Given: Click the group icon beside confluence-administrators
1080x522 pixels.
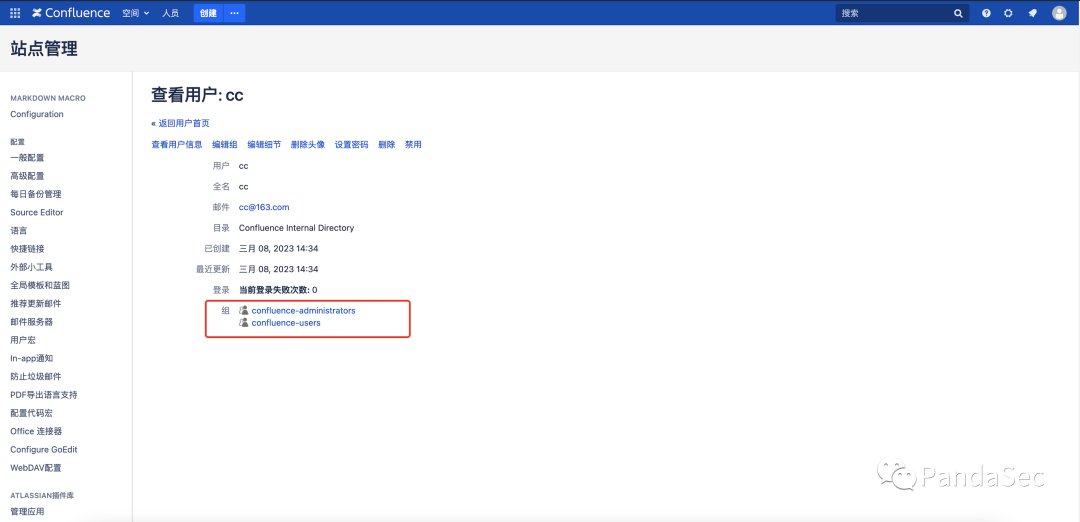Looking at the screenshot, I should [243, 311].
